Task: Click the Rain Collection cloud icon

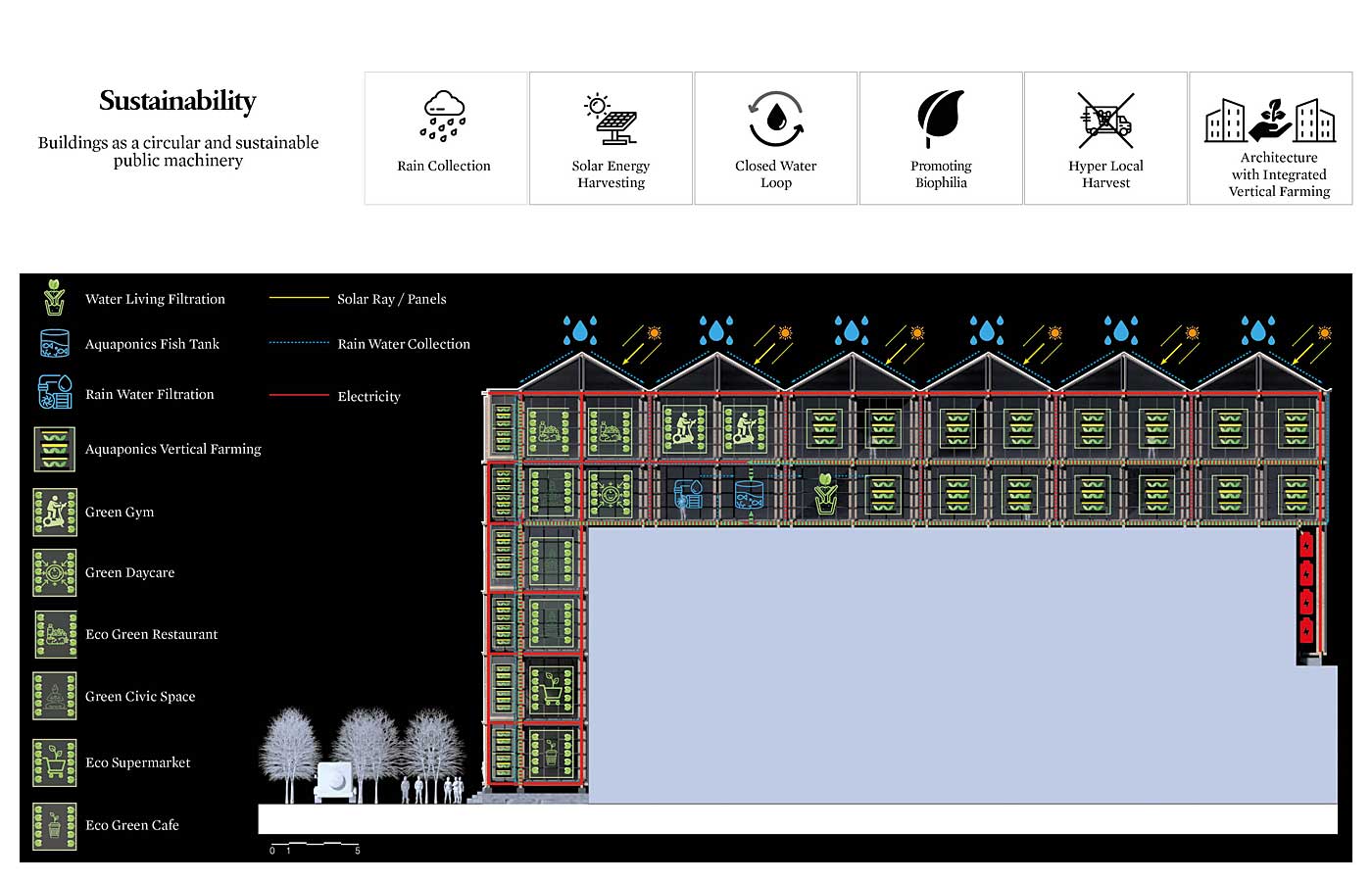Action: [x=444, y=117]
